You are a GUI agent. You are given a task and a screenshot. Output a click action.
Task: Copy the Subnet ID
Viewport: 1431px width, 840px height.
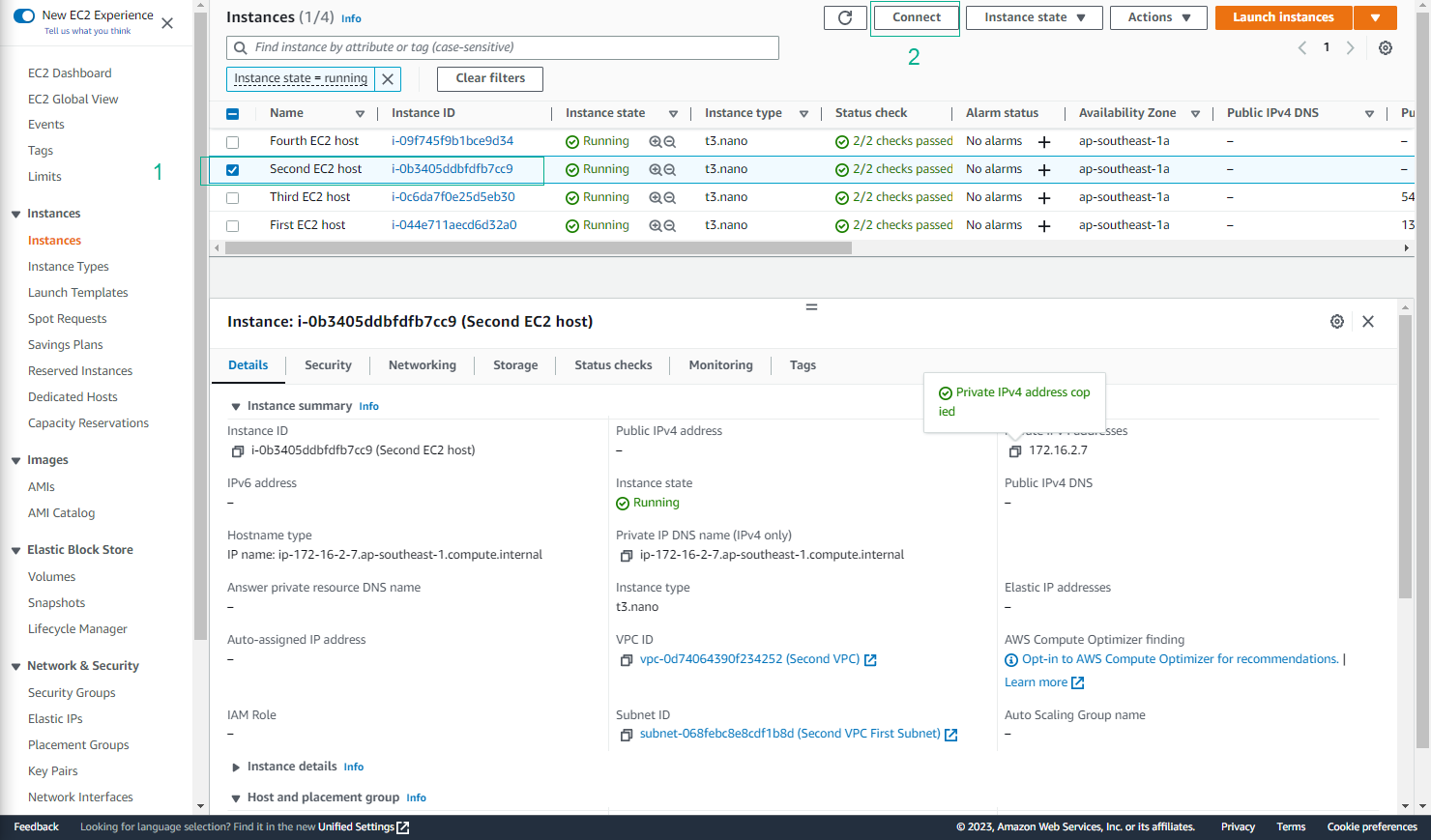pos(627,735)
